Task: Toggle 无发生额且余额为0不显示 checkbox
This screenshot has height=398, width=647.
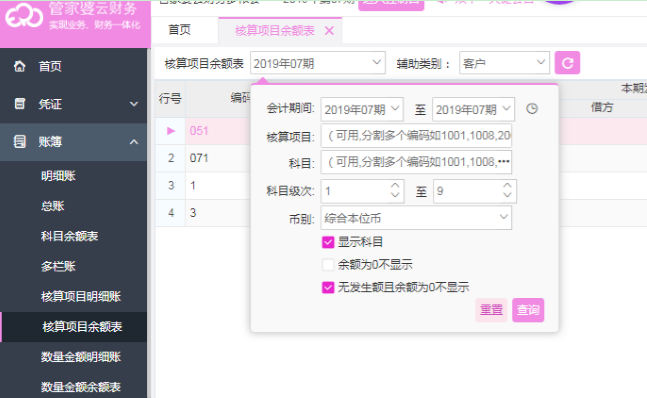Action: (328, 287)
